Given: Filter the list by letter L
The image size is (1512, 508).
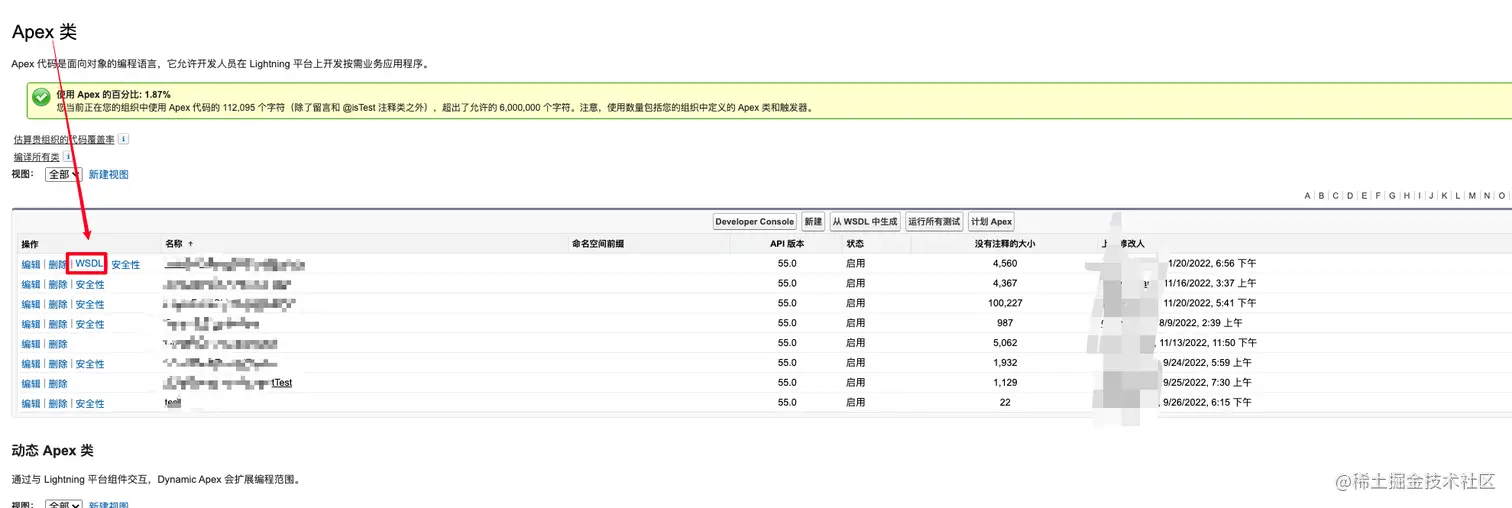Looking at the screenshot, I should 1457,196.
